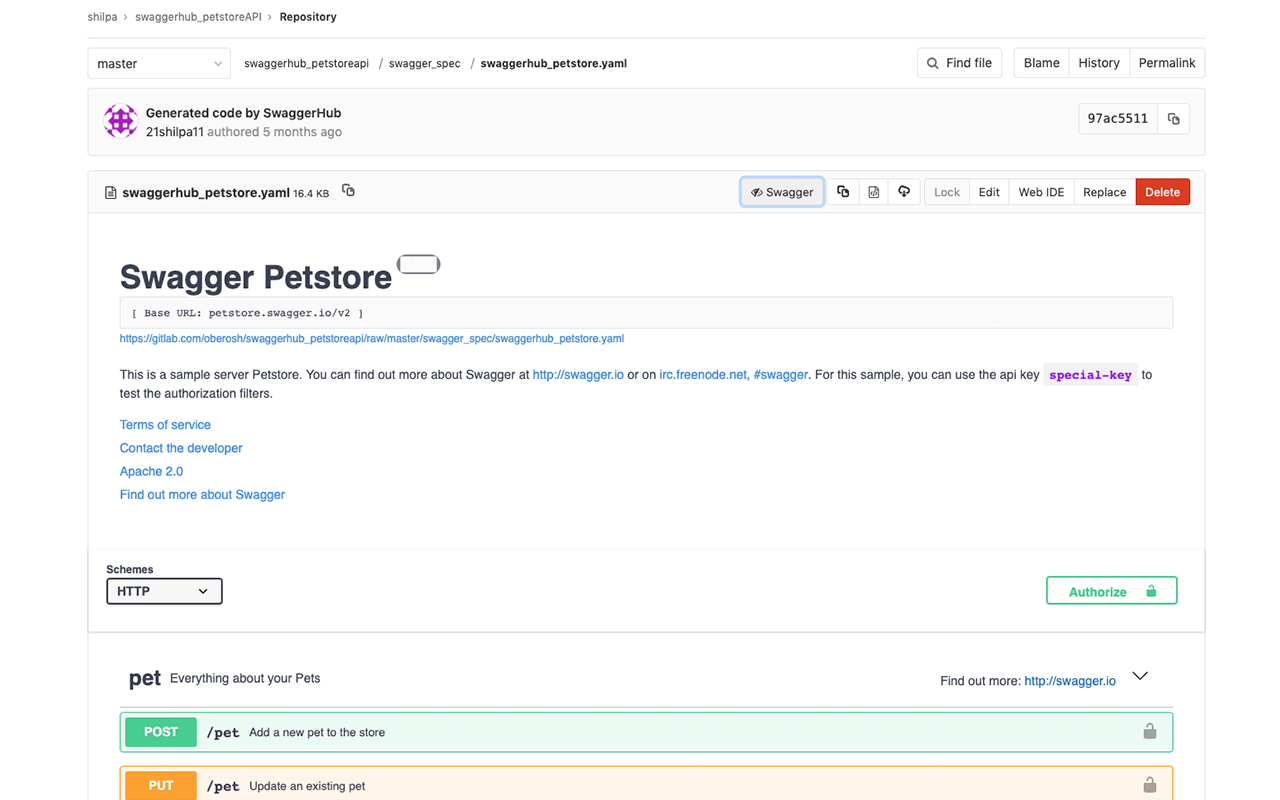
Task: Open Apache 2.0 license link
Action: coord(151,471)
